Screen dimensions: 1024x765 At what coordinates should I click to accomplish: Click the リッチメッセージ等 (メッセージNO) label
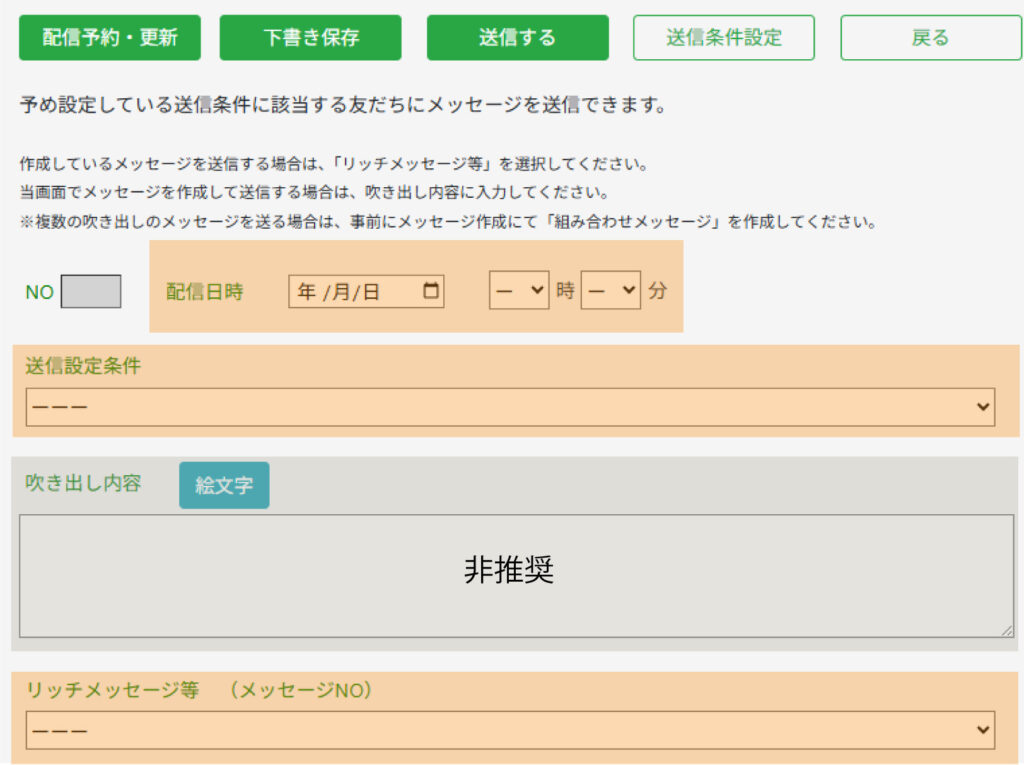[x=199, y=690]
